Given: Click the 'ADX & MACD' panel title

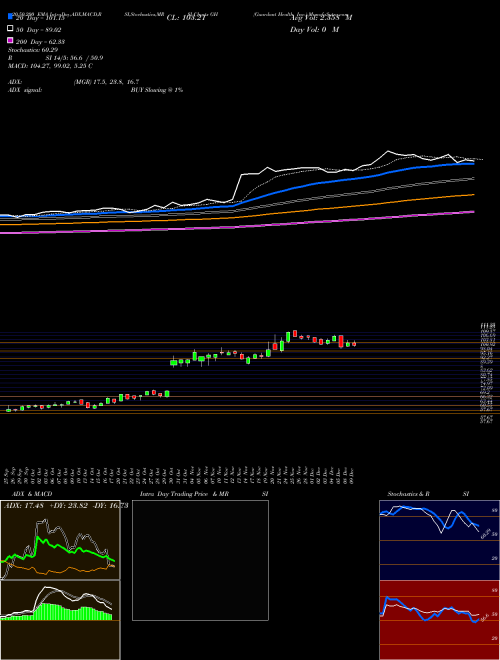Looking at the screenshot, I should click(x=32, y=494).
